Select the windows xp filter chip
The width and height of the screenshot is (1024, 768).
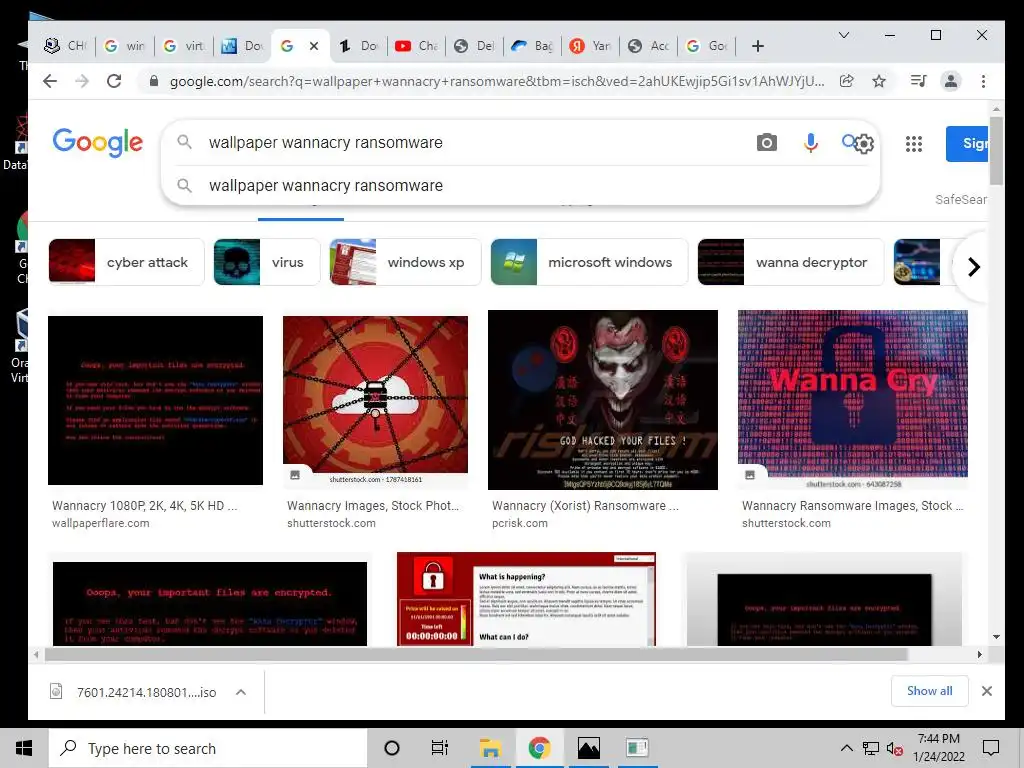click(405, 262)
